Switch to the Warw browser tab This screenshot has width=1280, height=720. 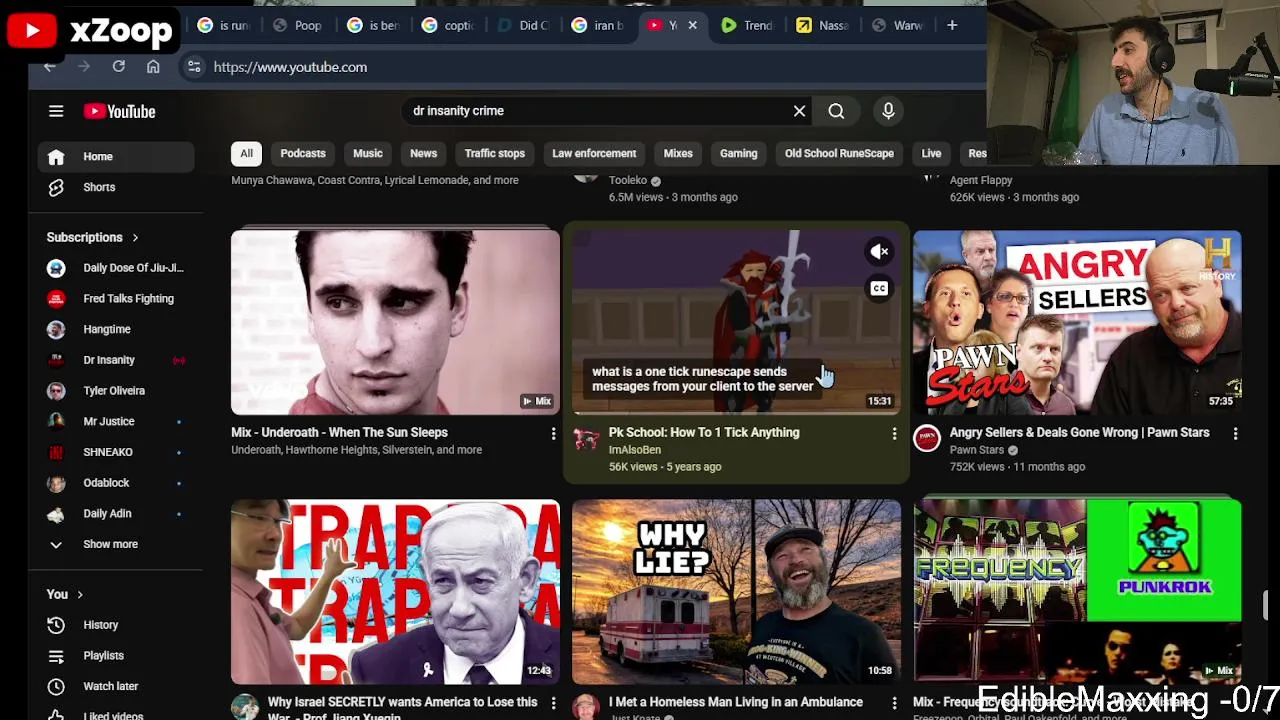[898, 25]
